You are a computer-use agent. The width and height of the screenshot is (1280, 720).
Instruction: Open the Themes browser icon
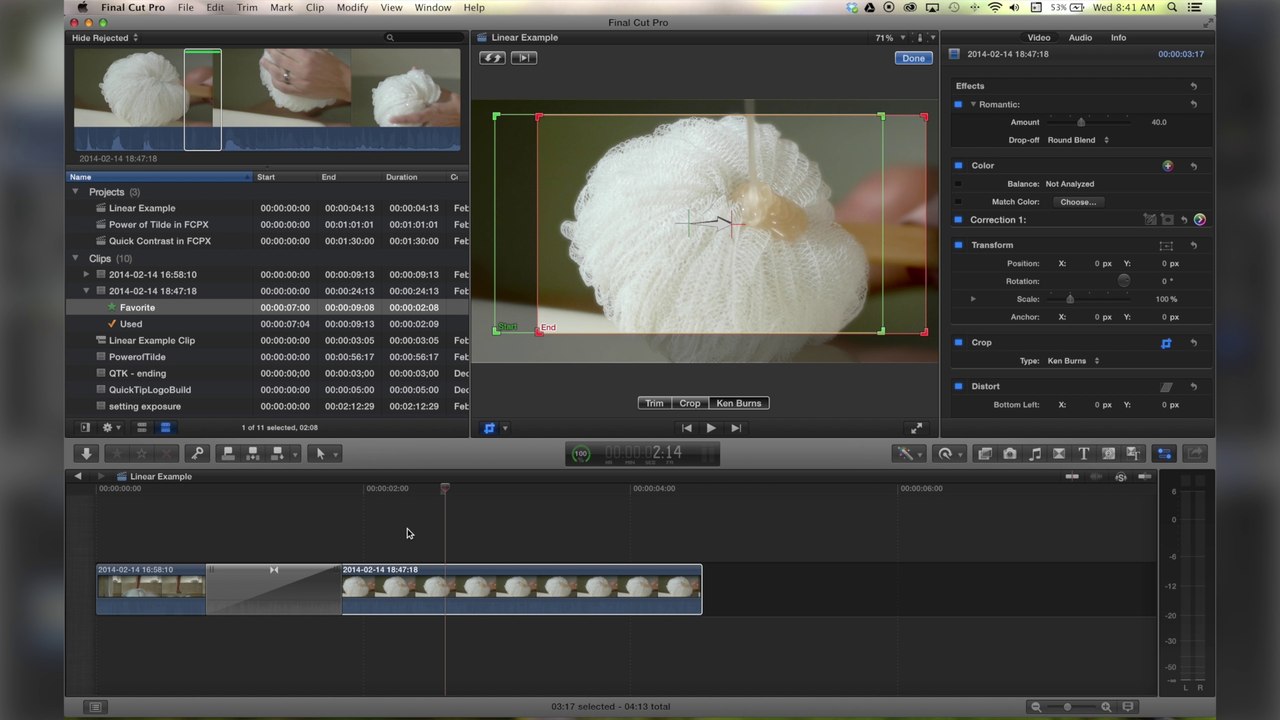(x=1133, y=454)
